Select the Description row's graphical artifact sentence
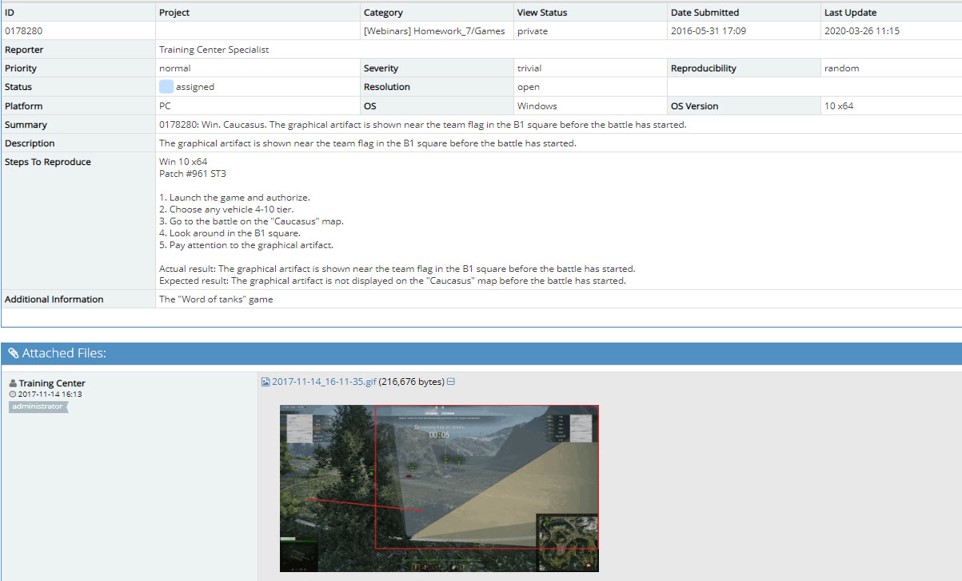Viewport: 962px width, 581px height. (x=367, y=143)
